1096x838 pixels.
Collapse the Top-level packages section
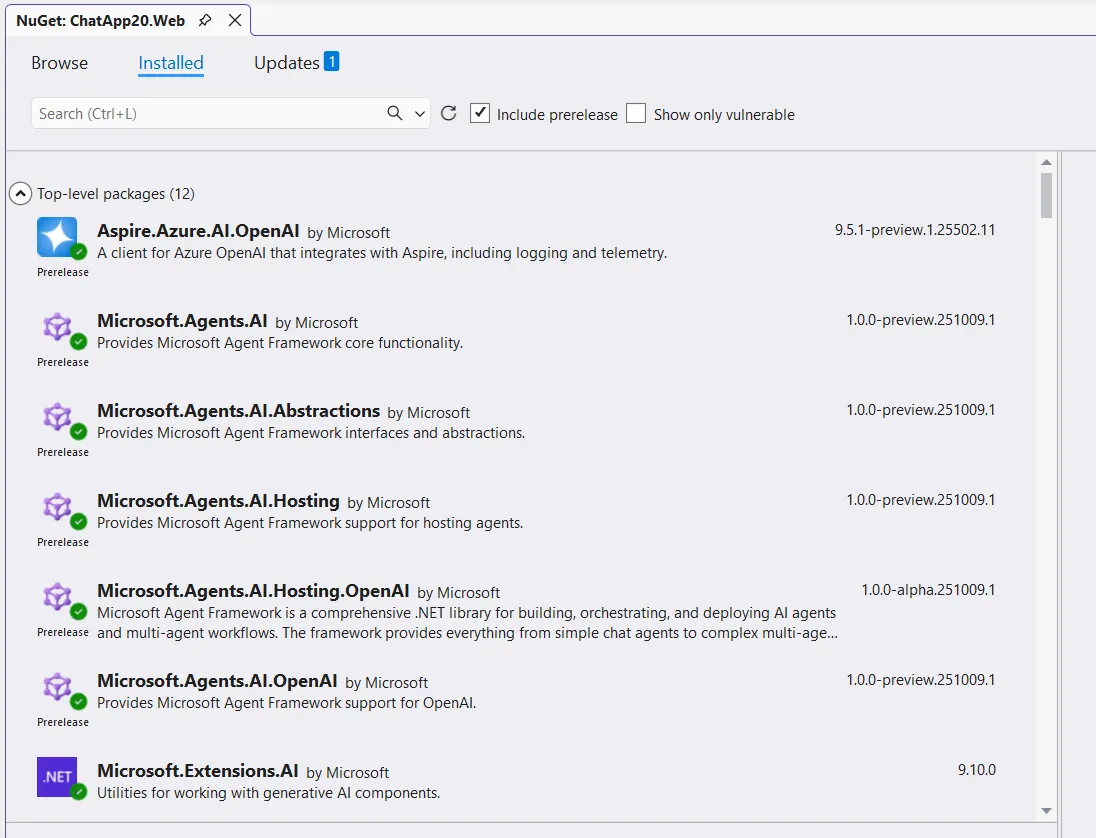coord(20,193)
